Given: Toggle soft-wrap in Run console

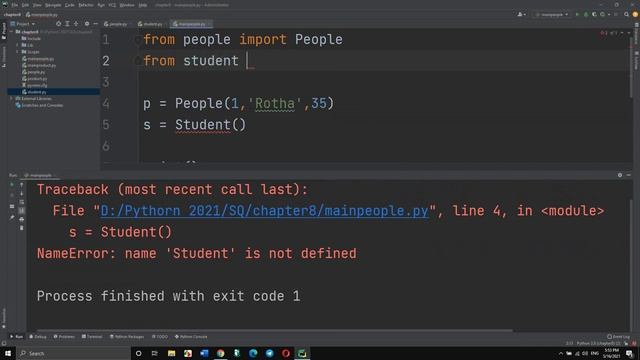Looking at the screenshot, I should coord(22,202).
